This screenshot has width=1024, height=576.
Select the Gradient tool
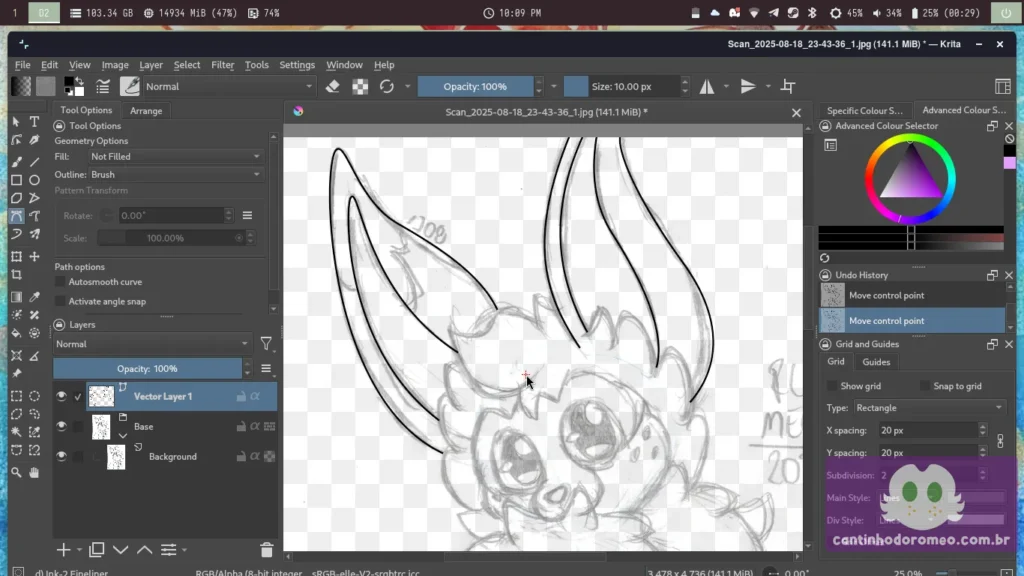16,297
